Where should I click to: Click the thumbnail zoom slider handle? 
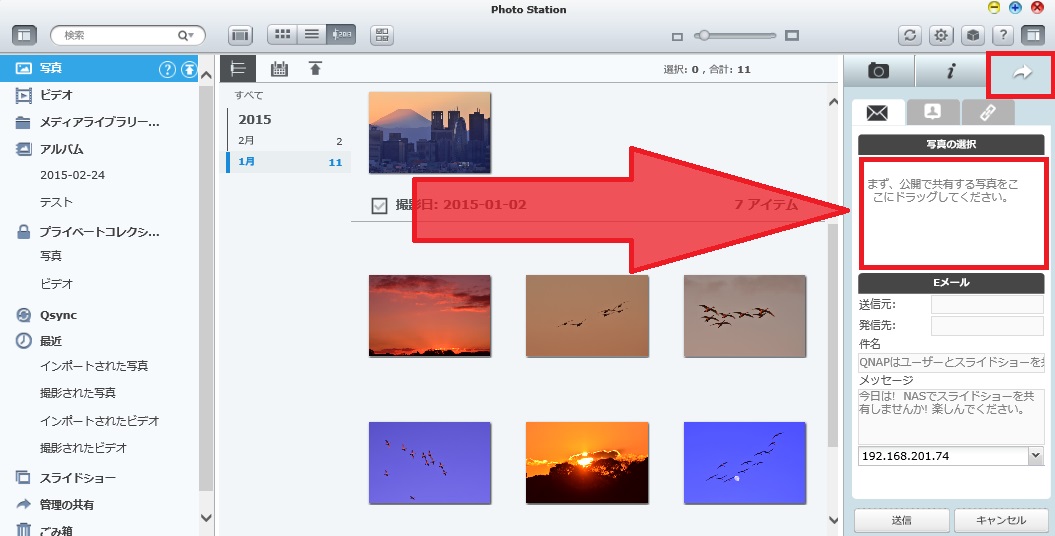tap(702, 36)
